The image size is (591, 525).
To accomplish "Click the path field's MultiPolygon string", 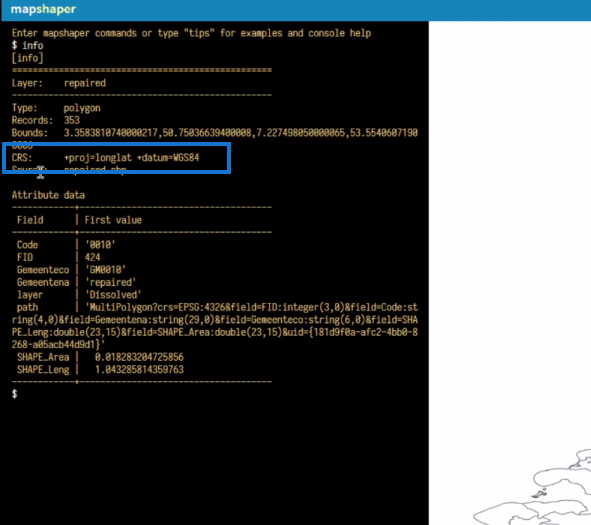I will tap(215, 326).
